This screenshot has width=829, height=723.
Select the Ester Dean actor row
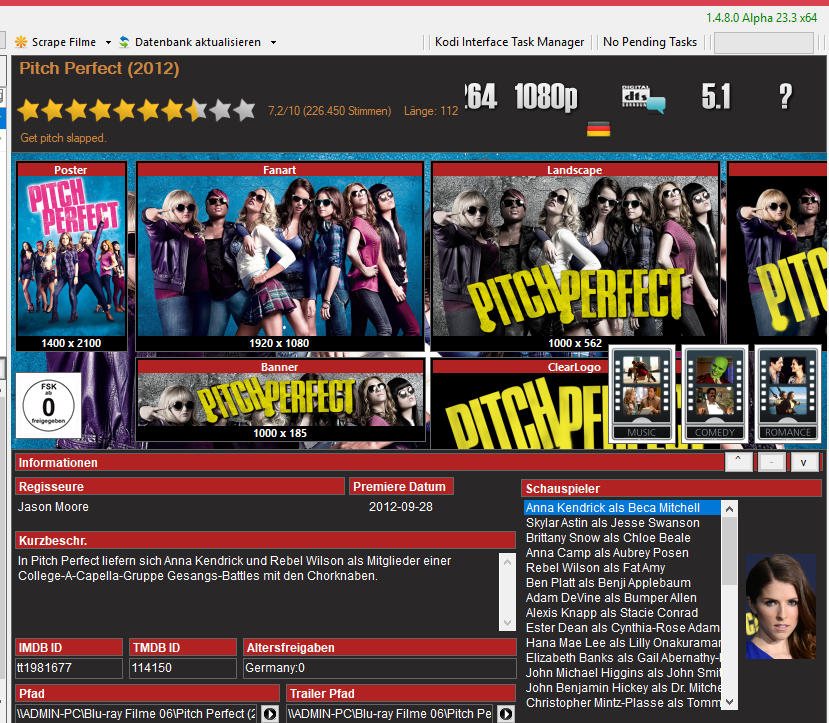(x=622, y=628)
